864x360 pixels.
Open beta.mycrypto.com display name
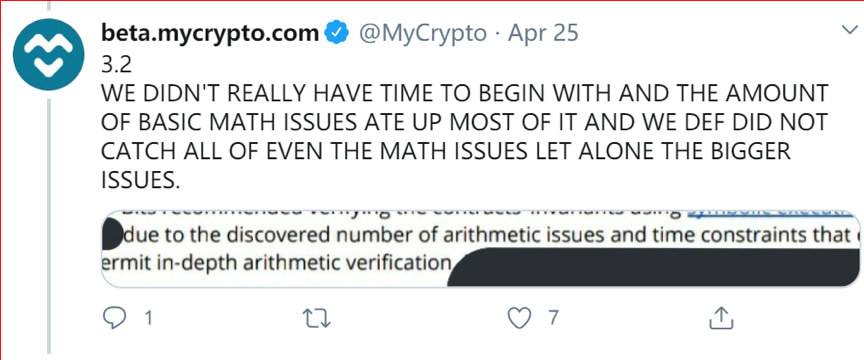click(210, 34)
